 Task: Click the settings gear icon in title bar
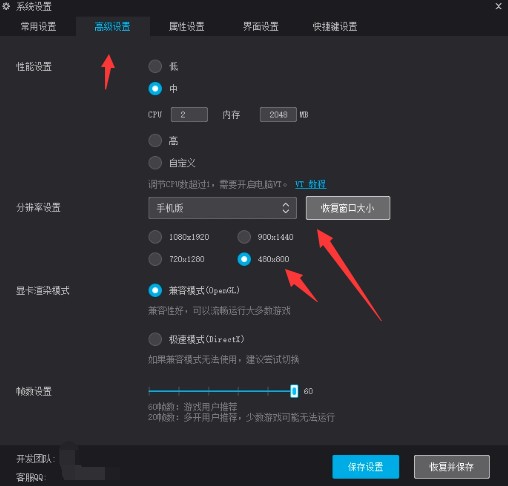(x=6, y=6)
